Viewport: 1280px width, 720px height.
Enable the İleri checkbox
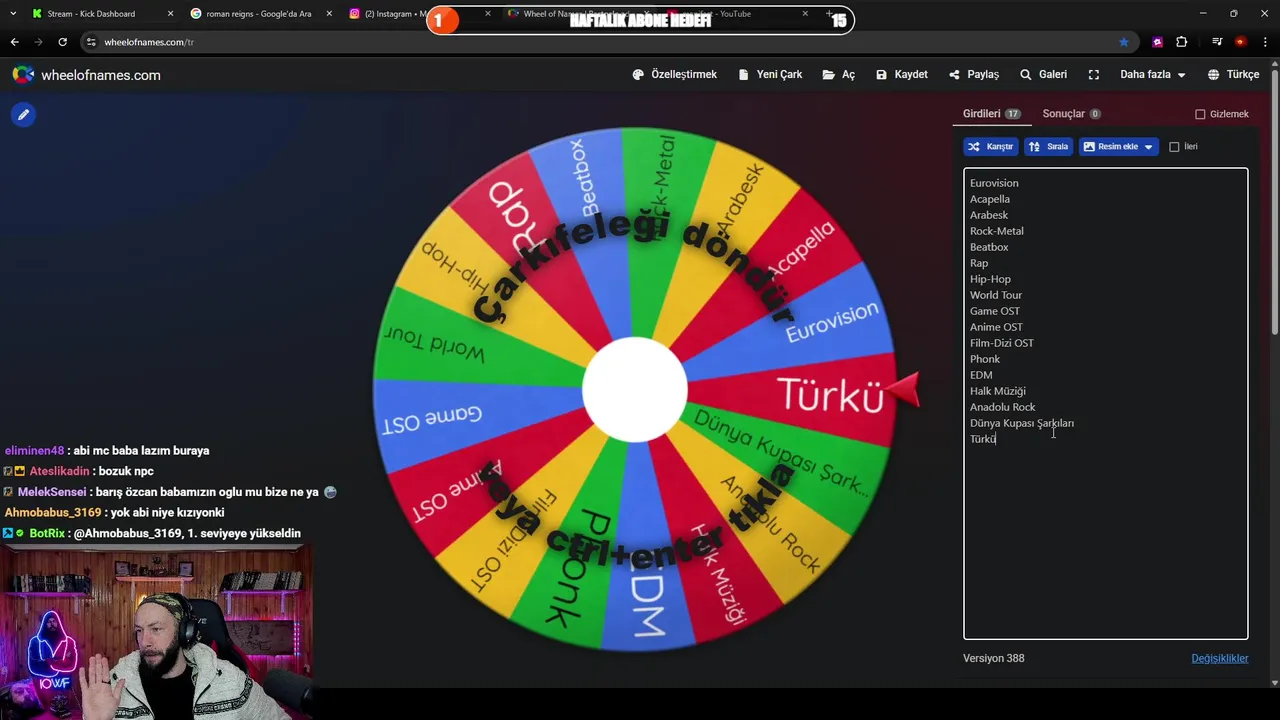point(1174,147)
